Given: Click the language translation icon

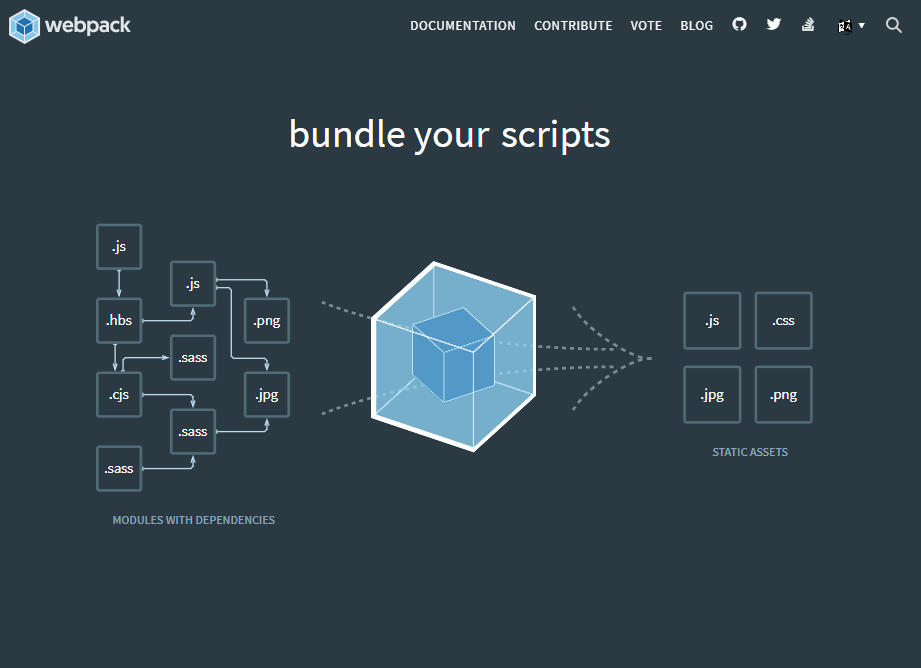Looking at the screenshot, I should coord(844,24).
